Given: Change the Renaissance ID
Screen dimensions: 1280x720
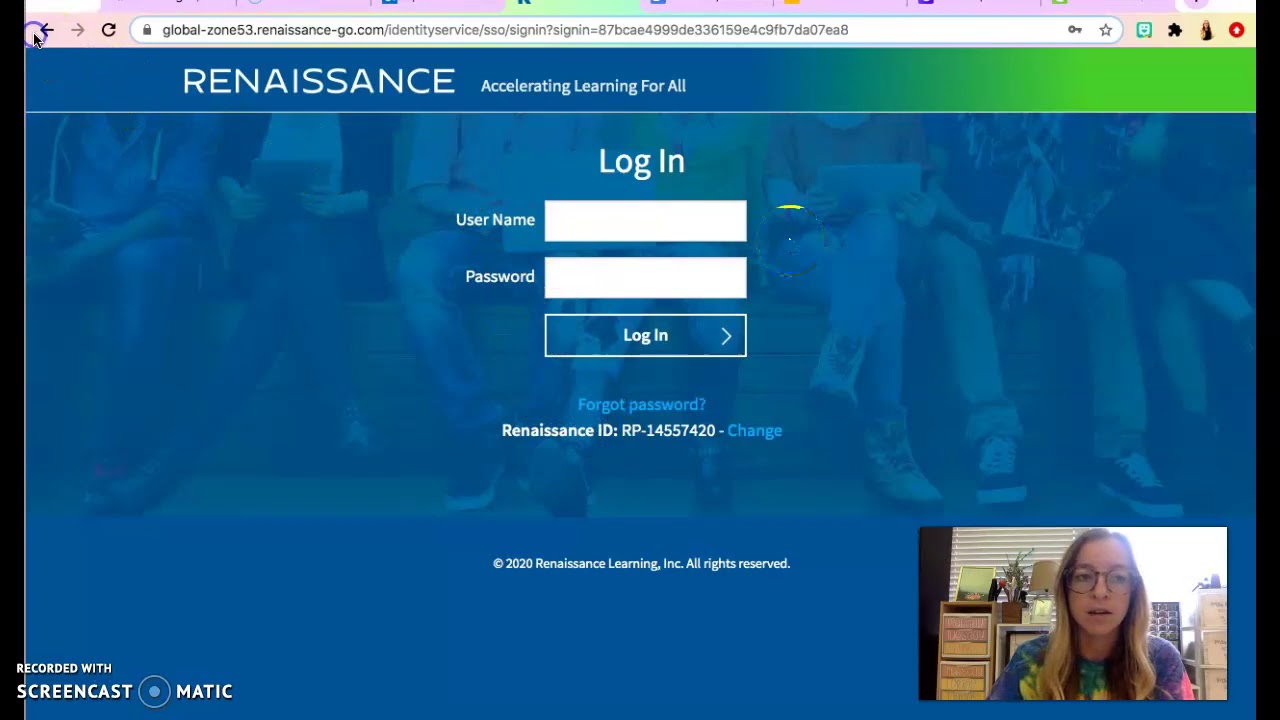Looking at the screenshot, I should click(755, 430).
